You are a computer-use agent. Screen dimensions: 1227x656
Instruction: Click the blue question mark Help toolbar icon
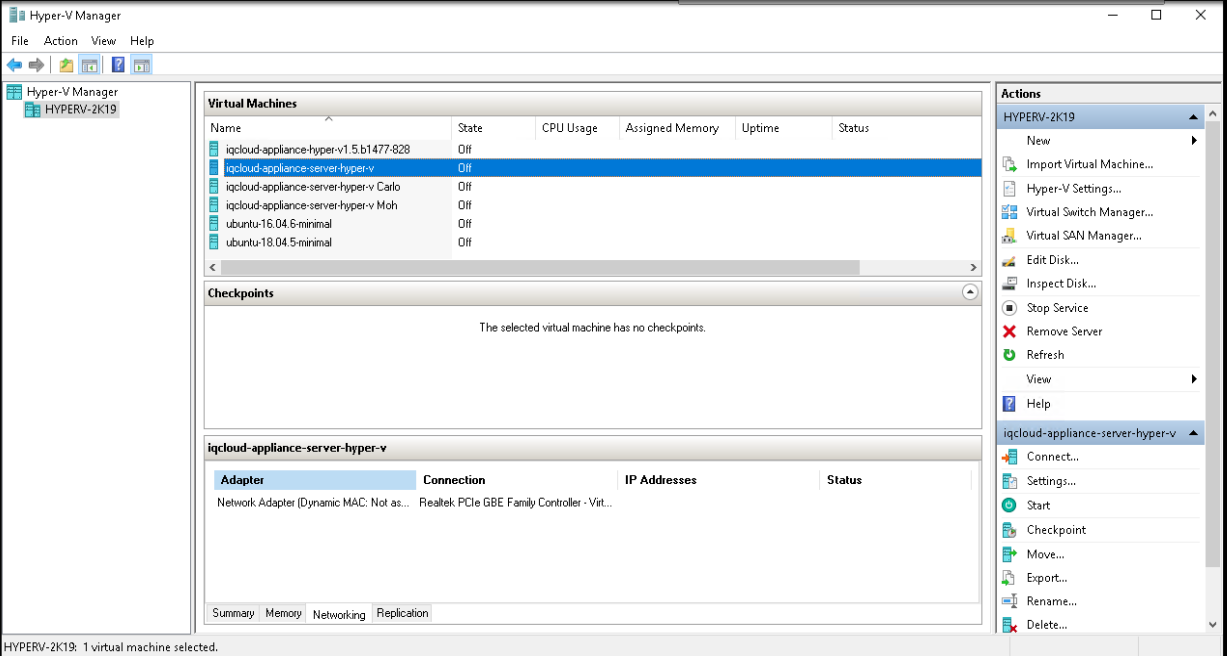point(118,65)
